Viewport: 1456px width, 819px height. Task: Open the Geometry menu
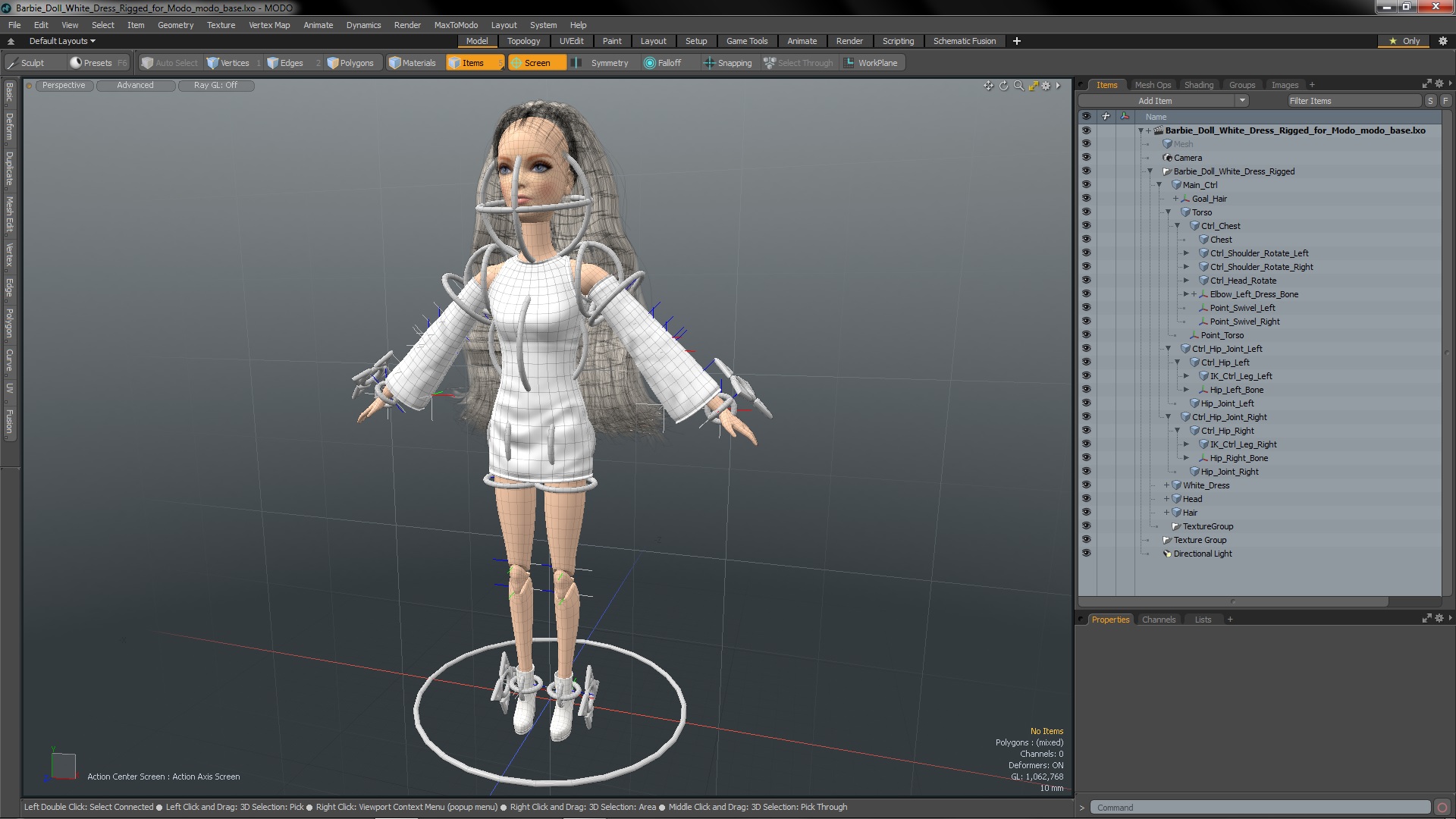[x=175, y=25]
